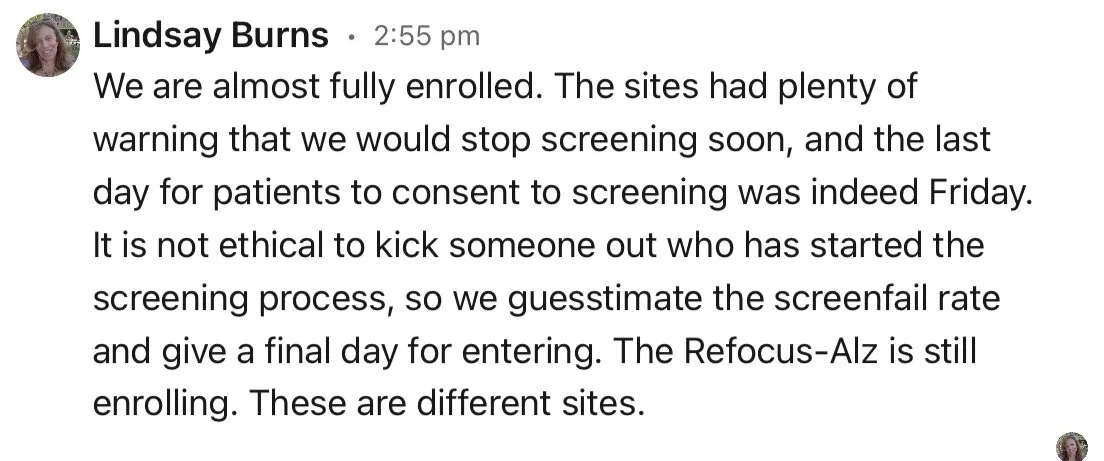Click the 2:55 pm message timestamp
The width and height of the screenshot is (1104, 461).
click(x=427, y=36)
